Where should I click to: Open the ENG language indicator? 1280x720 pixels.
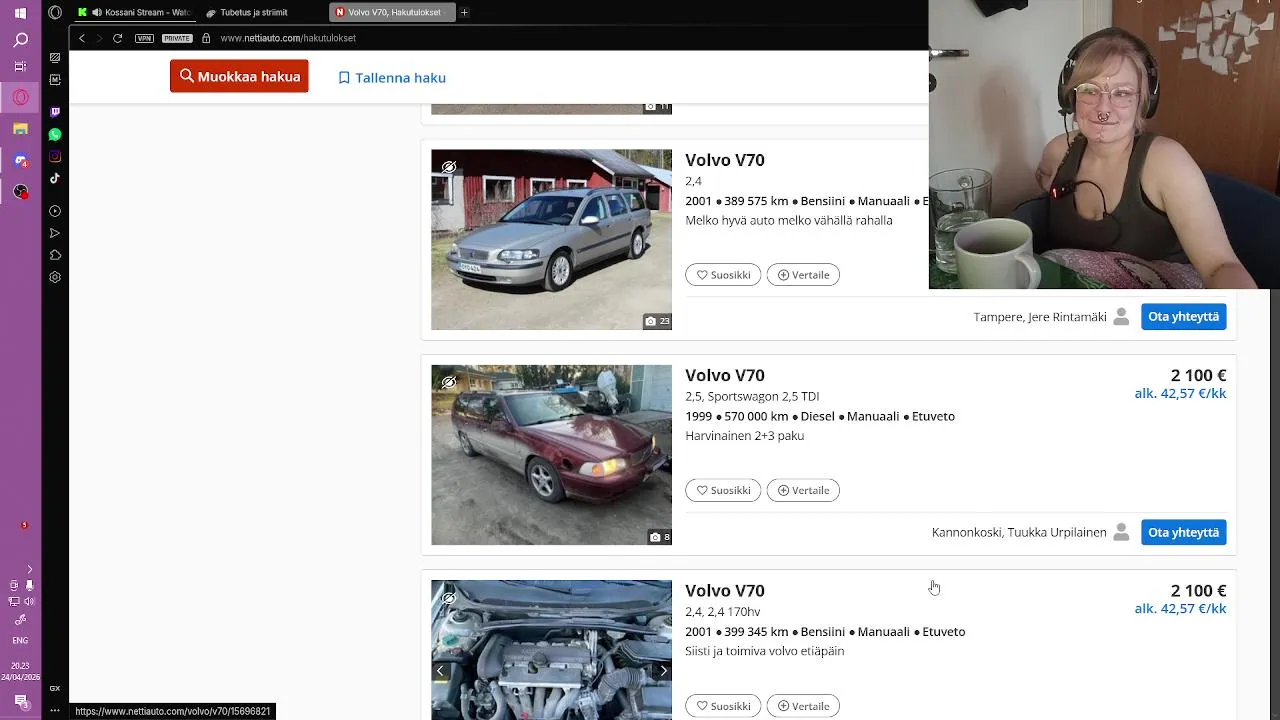coord(20,640)
